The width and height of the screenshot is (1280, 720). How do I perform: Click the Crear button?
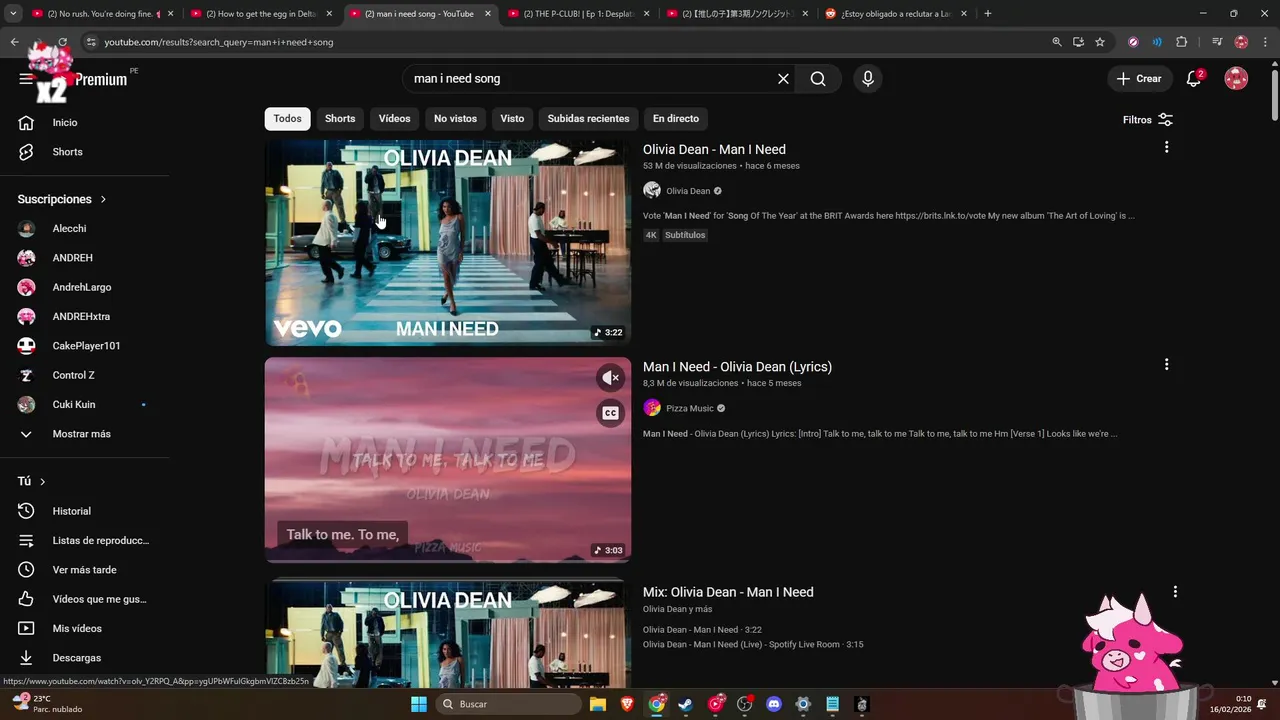(x=1140, y=79)
